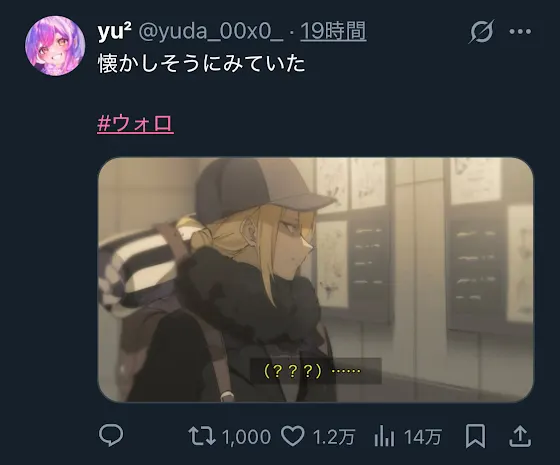This screenshot has width=560, height=465.
Task: Reply using the speech bubble icon
Action: coord(111,435)
